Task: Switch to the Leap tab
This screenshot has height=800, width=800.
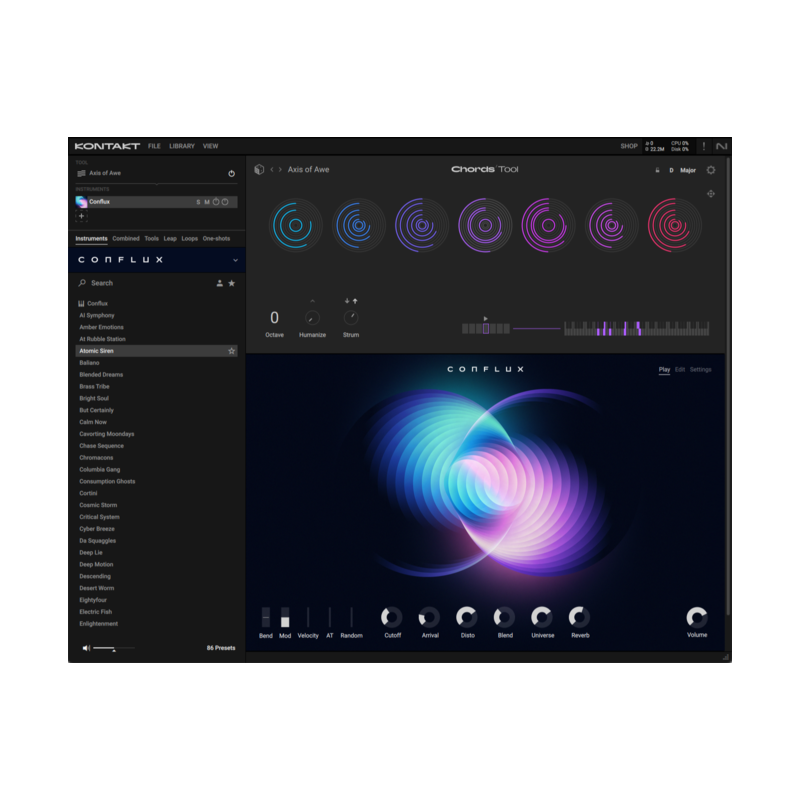Action: (170, 238)
